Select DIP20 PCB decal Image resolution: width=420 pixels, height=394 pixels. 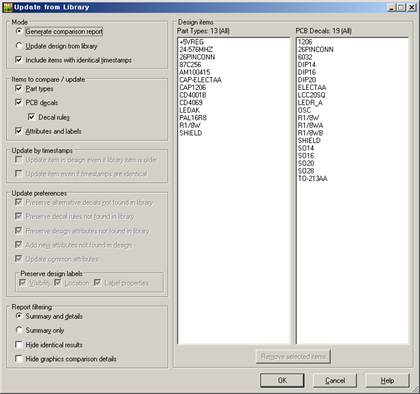tap(307, 80)
